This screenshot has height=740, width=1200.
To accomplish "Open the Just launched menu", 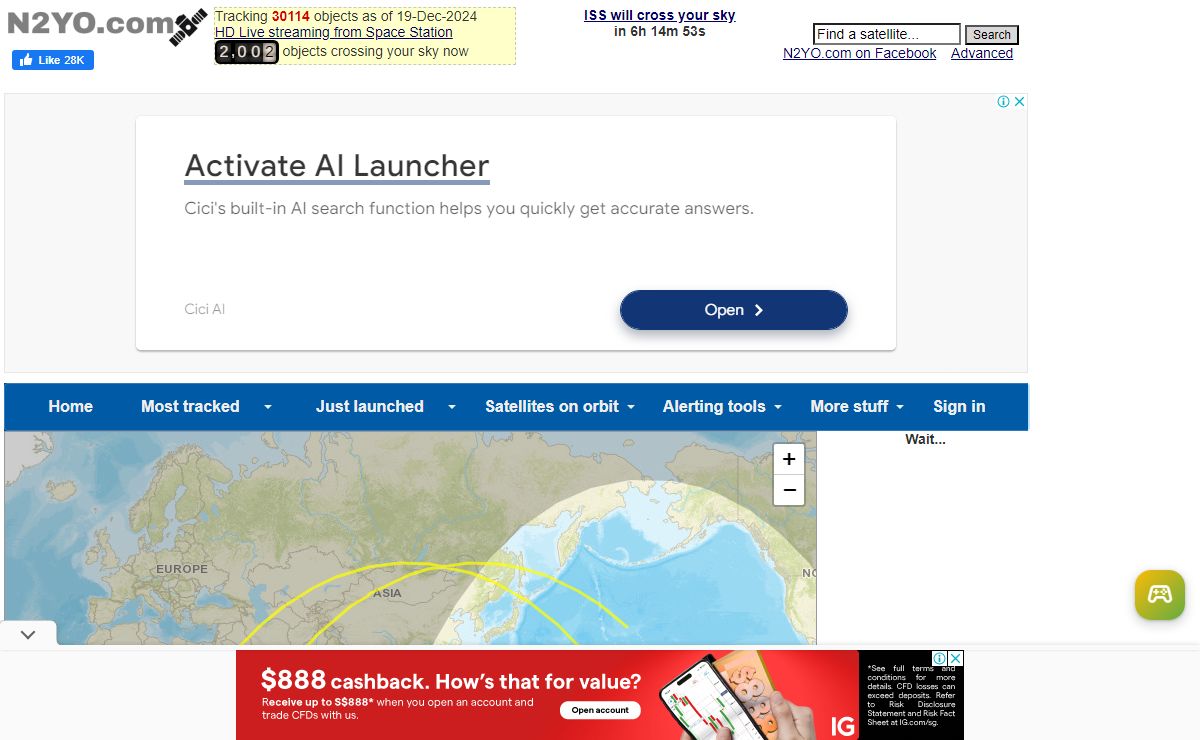I will coord(370,406).
